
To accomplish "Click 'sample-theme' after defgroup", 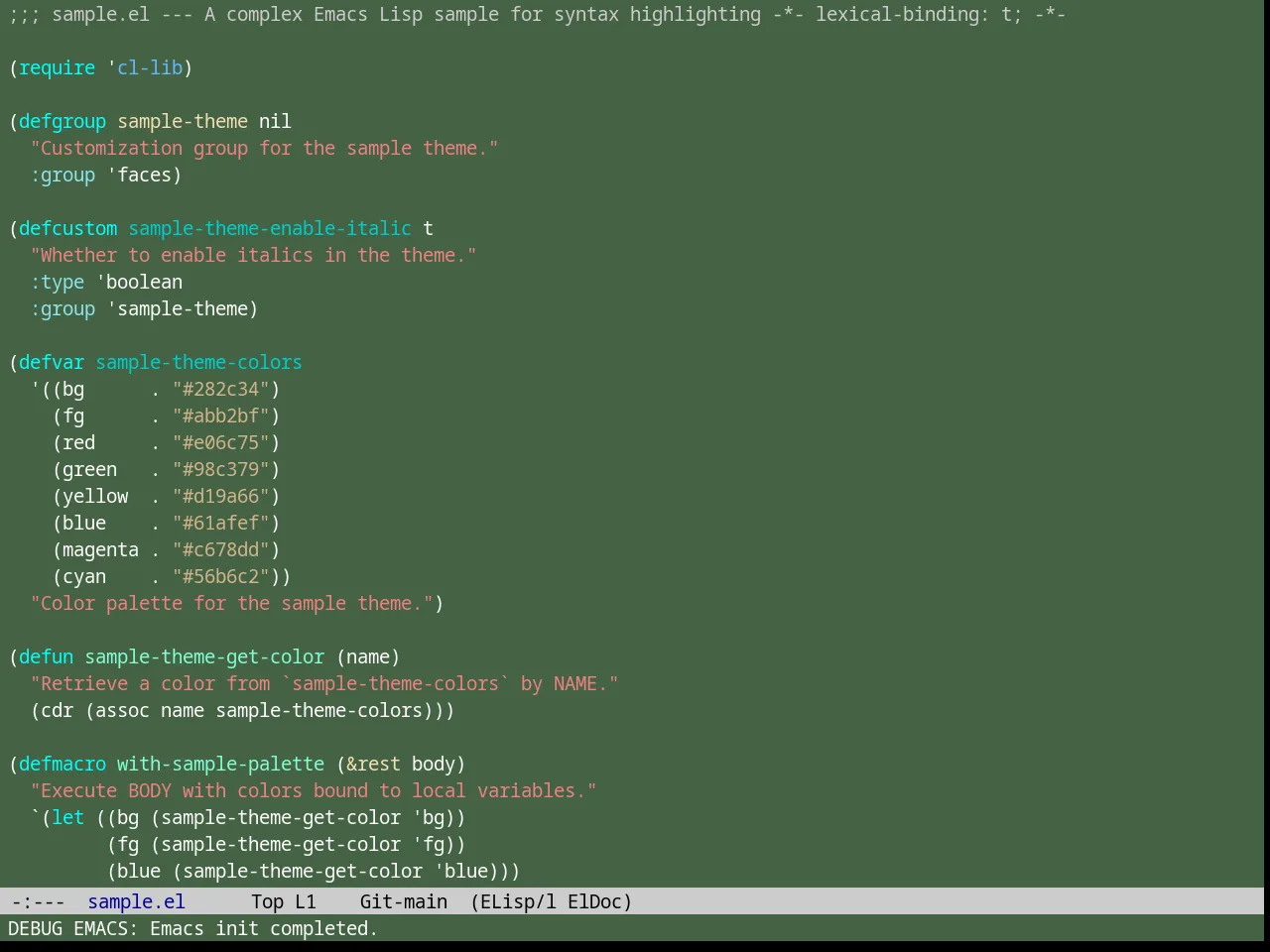I will tap(183, 121).
